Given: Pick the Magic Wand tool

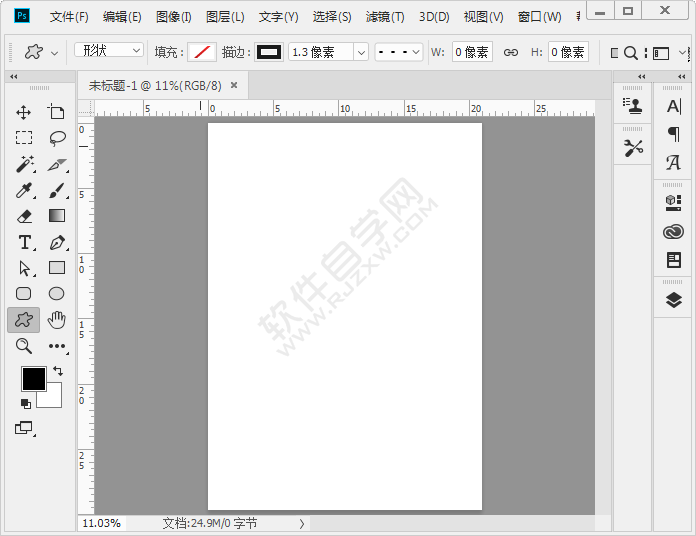Looking at the screenshot, I should point(24,164).
